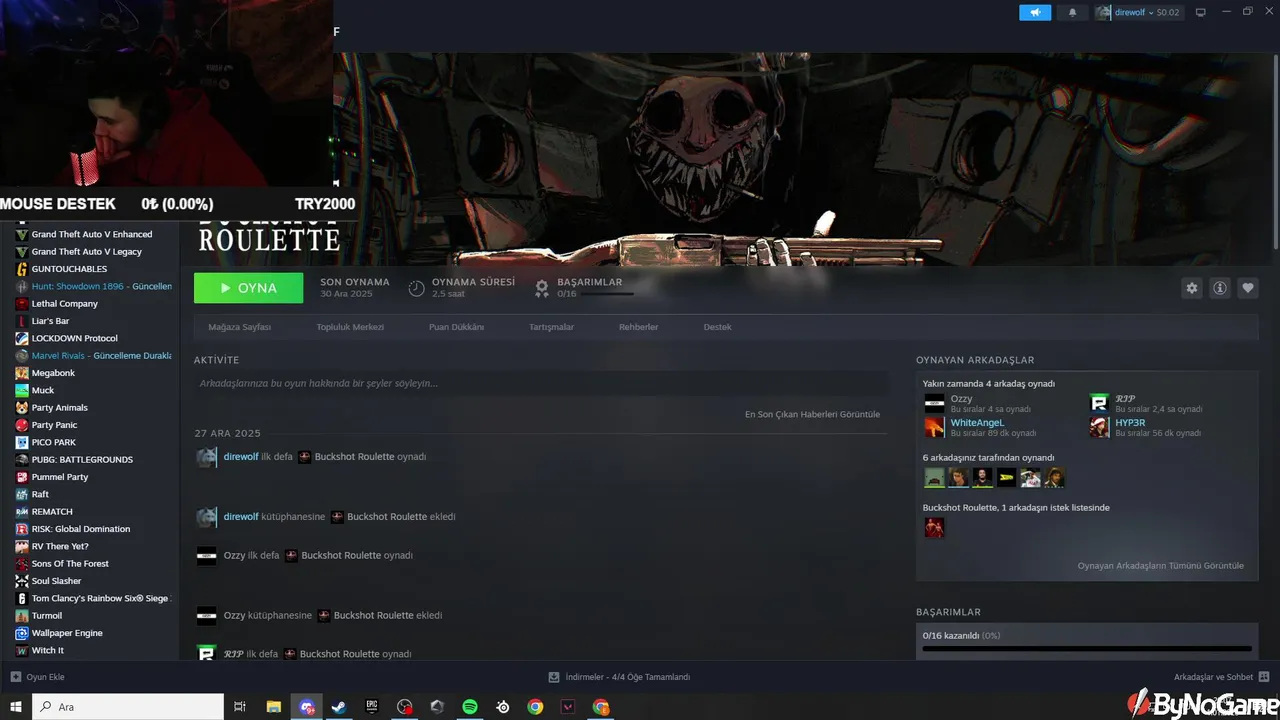Open the Tartışmalar tab
Screen dimensions: 1280x720
551,327
